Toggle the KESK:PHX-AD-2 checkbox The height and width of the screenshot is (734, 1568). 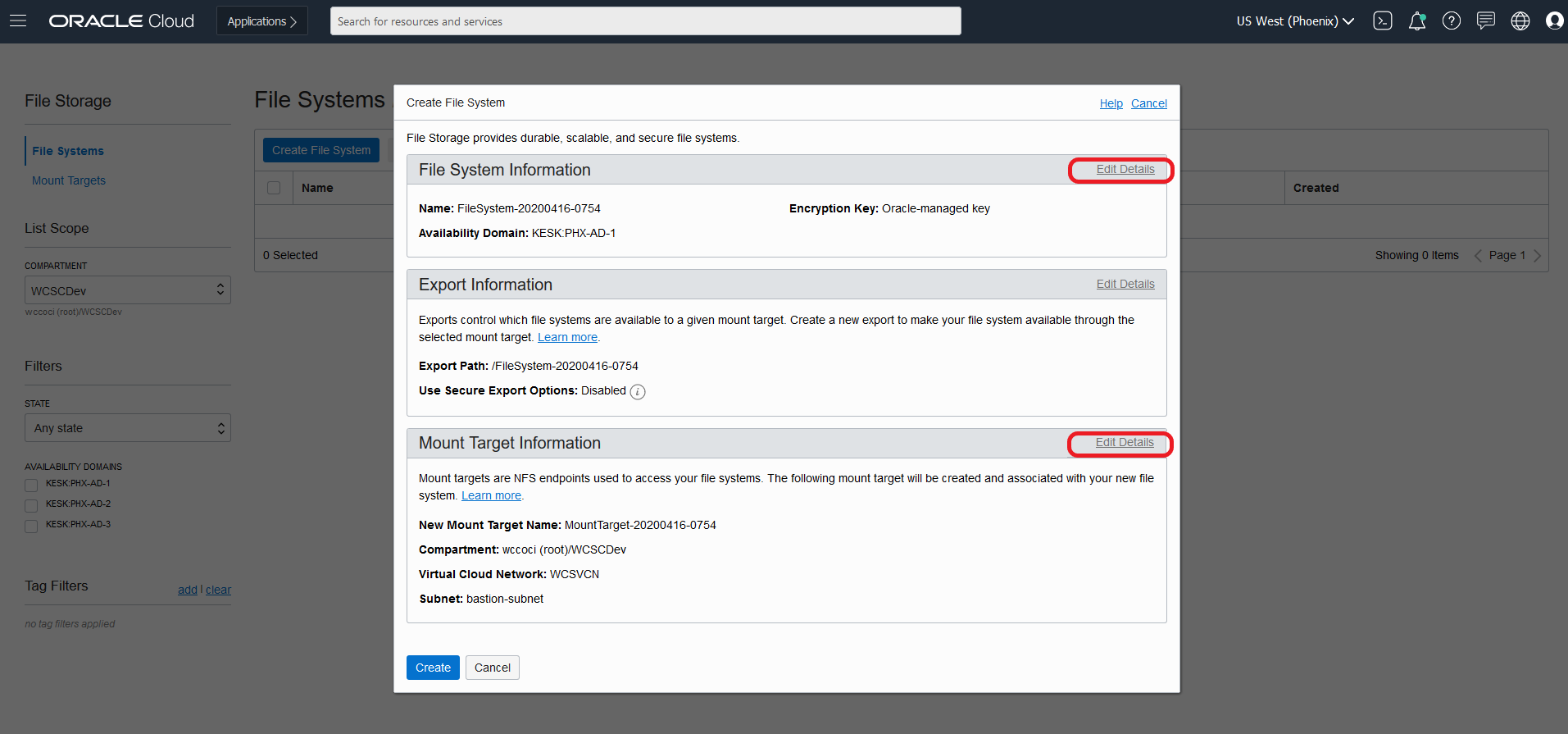[31, 505]
